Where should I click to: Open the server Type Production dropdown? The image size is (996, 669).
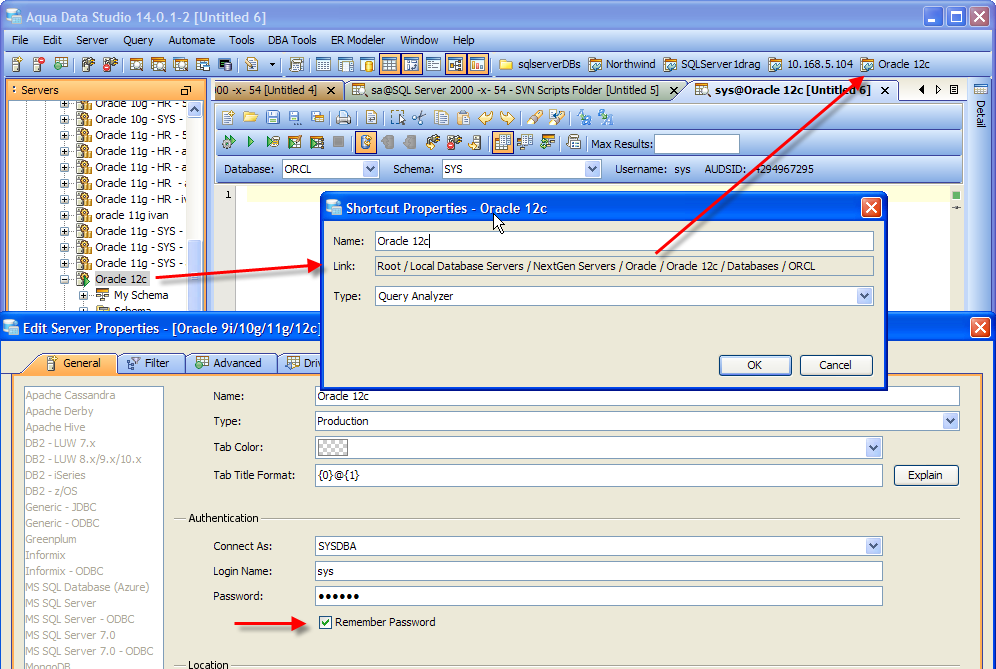pos(950,421)
